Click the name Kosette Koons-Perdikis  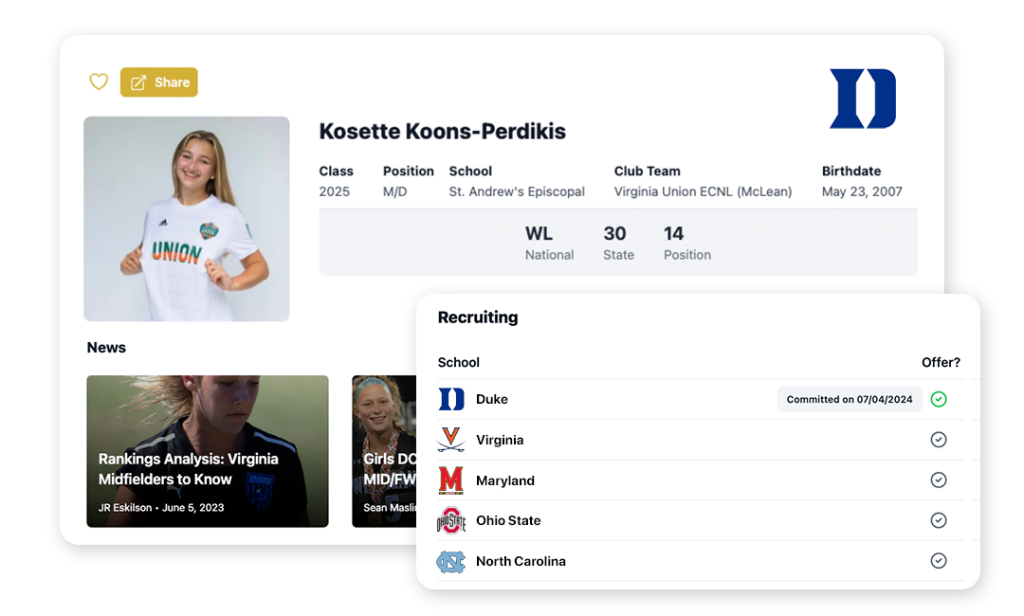[442, 131]
